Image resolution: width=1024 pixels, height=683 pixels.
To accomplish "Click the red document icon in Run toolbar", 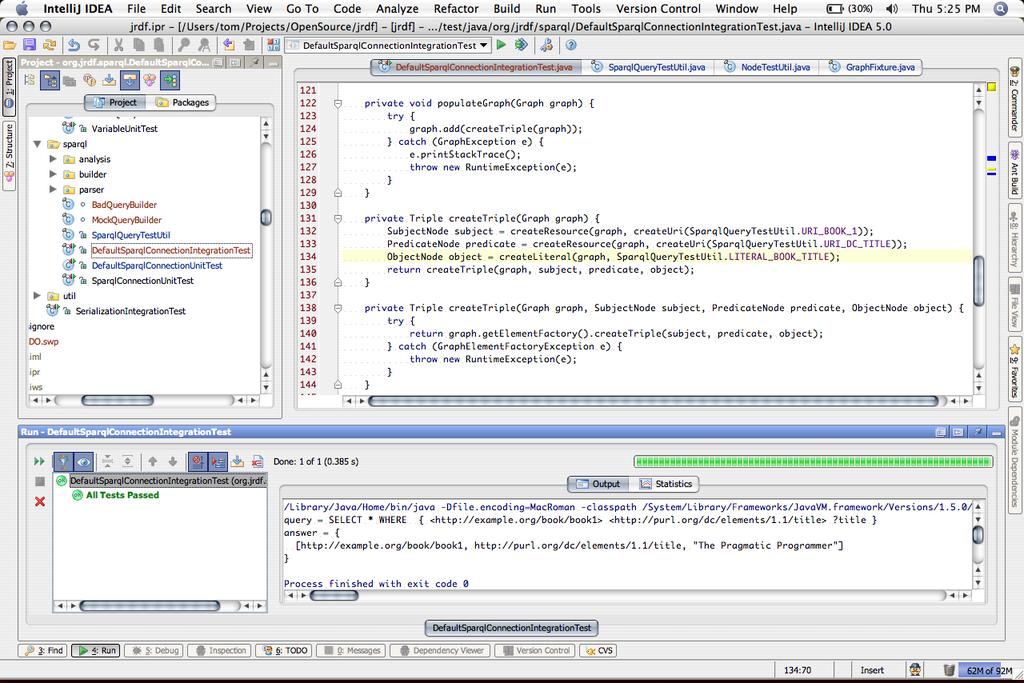I will pos(257,462).
